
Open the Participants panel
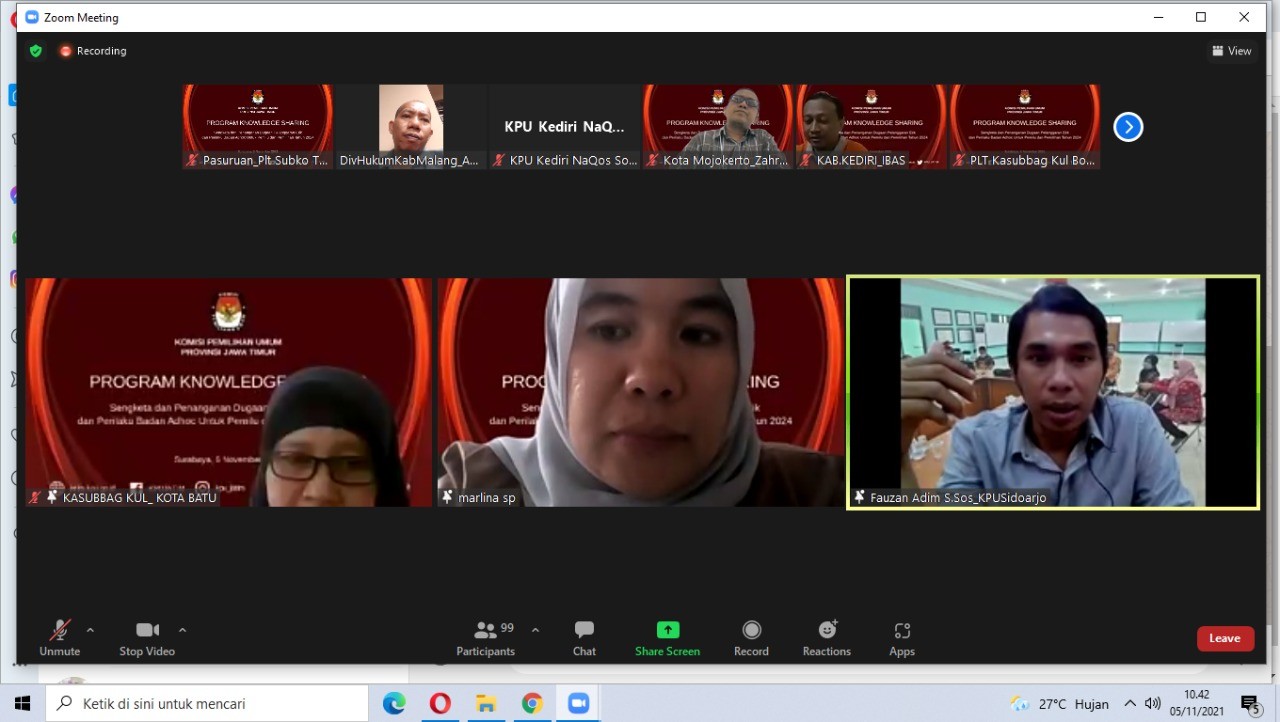[x=486, y=637]
